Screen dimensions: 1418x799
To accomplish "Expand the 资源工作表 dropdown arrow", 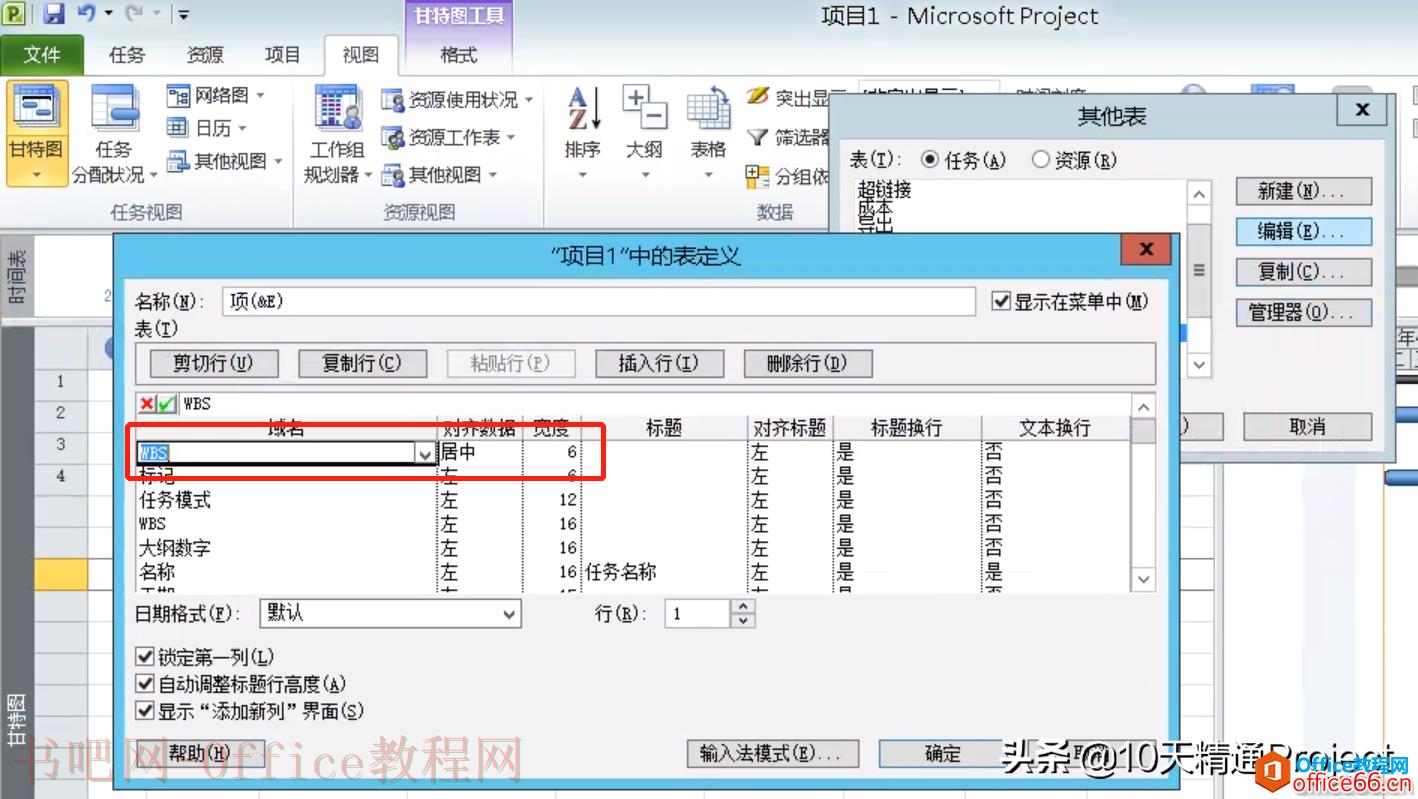I will pos(511,137).
